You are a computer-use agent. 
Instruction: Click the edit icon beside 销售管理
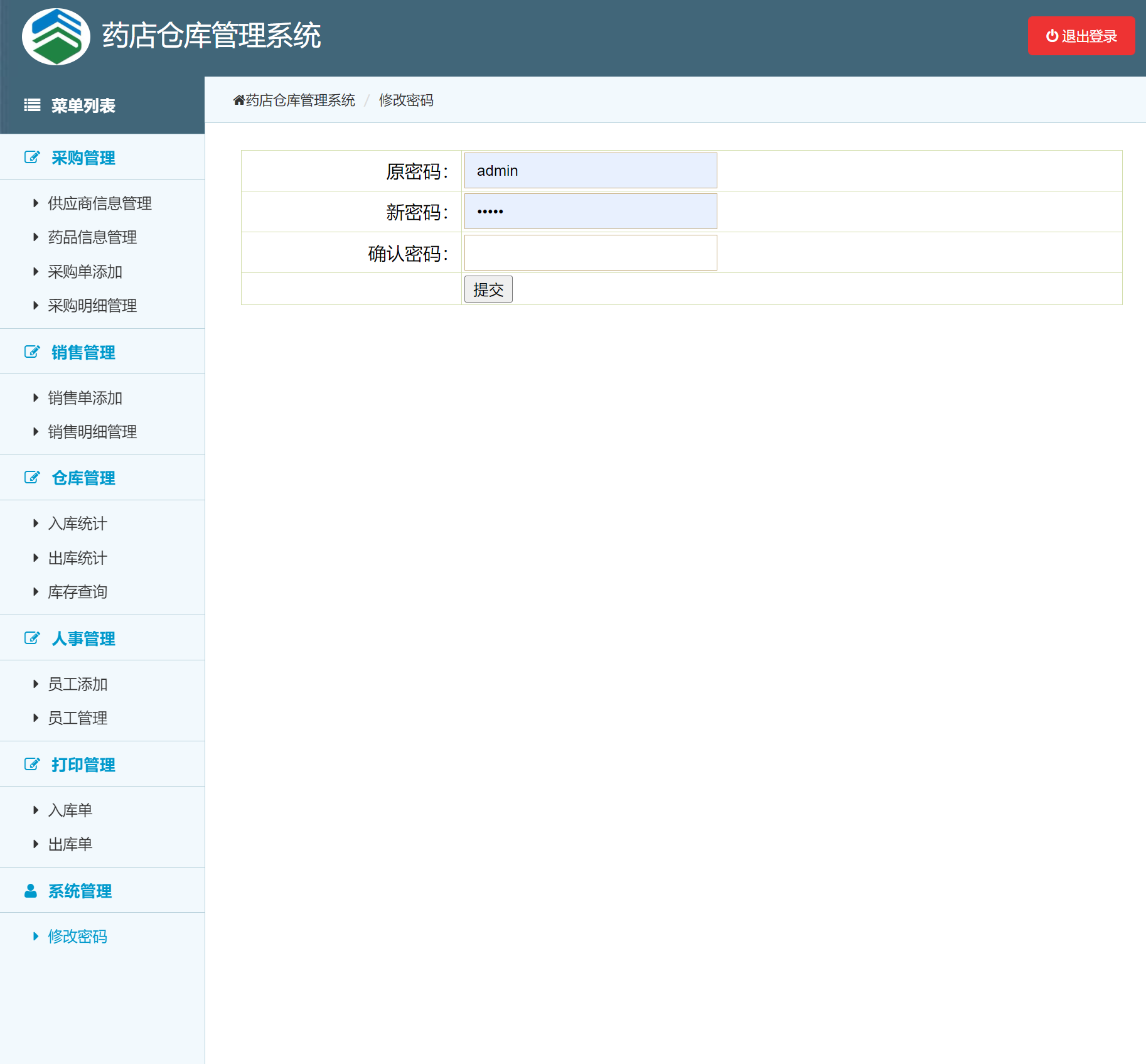31,352
